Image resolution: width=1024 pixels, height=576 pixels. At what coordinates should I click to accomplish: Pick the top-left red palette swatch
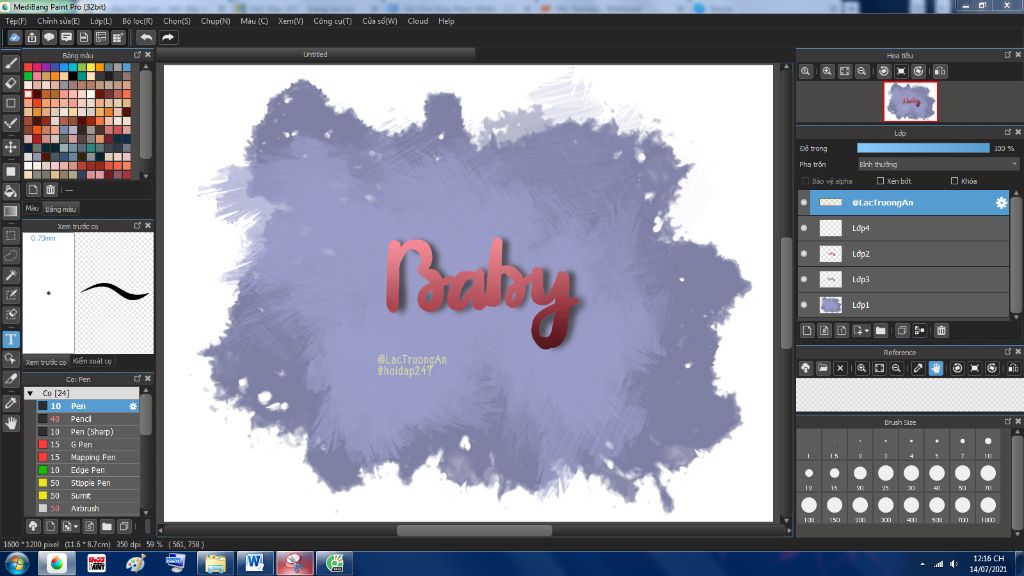pos(28,67)
